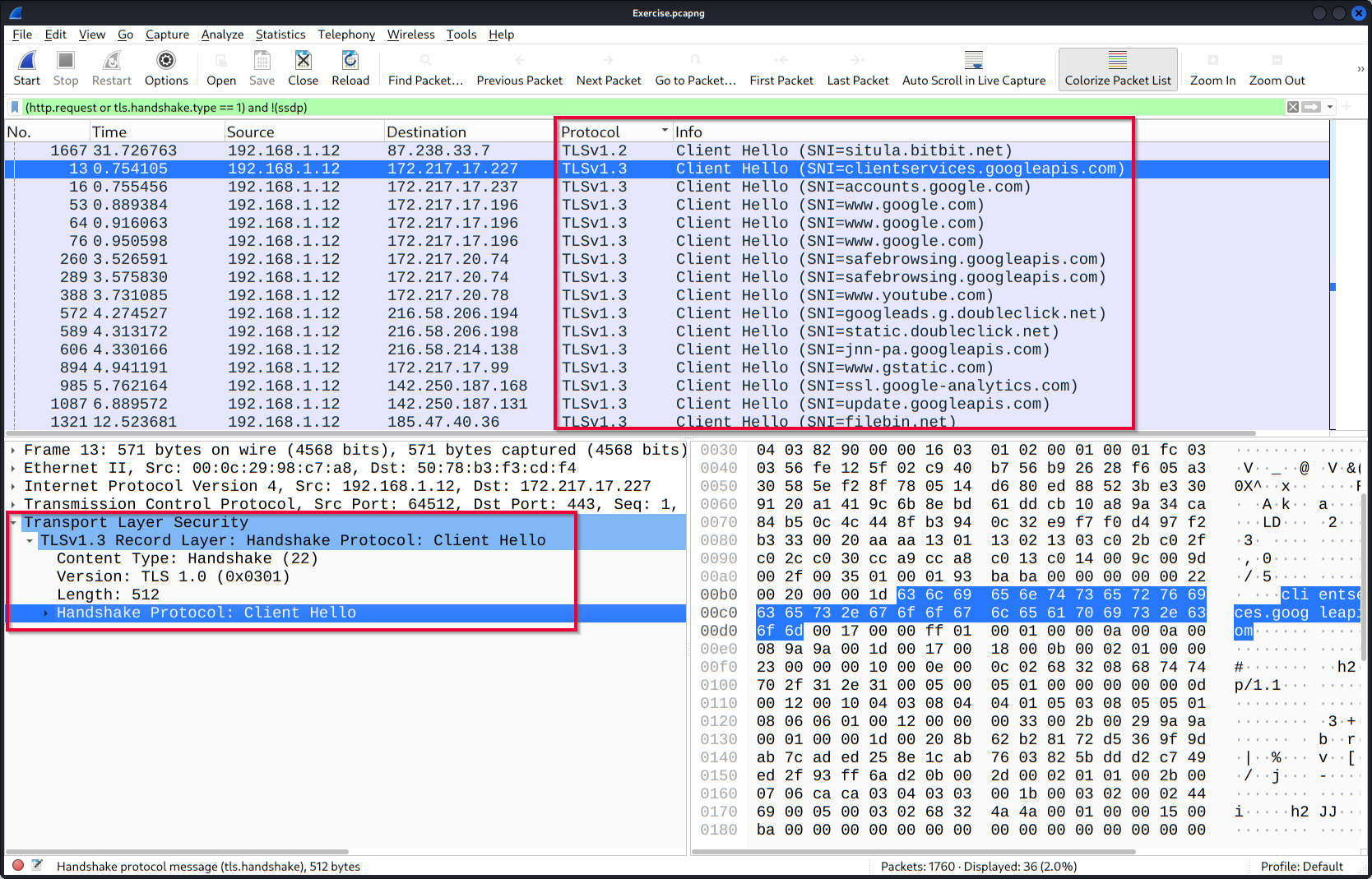Viewport: 1372px width, 879px height.
Task: Open the Wireless menu
Action: [x=411, y=35]
